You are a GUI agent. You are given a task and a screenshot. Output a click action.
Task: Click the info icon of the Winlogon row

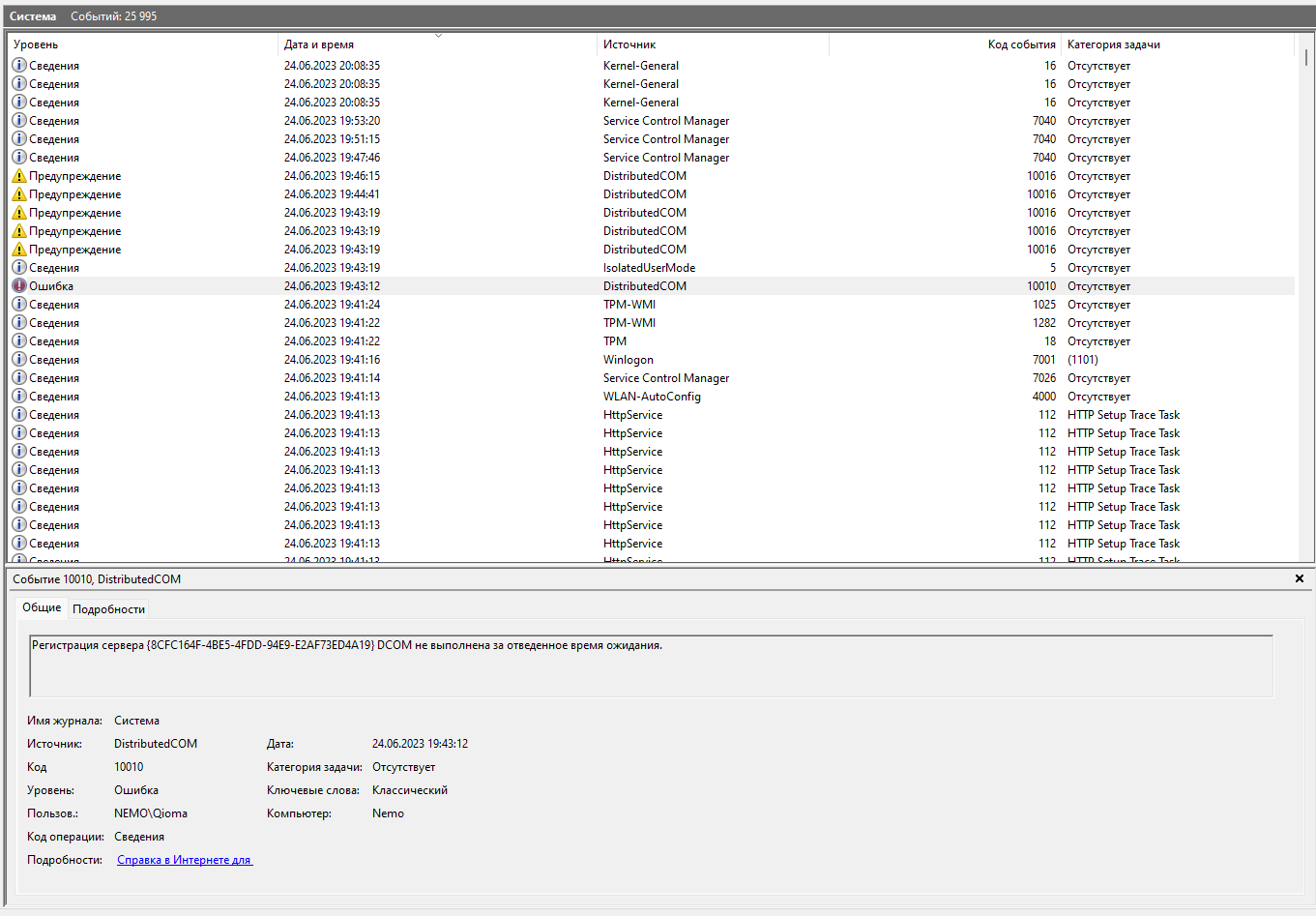point(19,360)
